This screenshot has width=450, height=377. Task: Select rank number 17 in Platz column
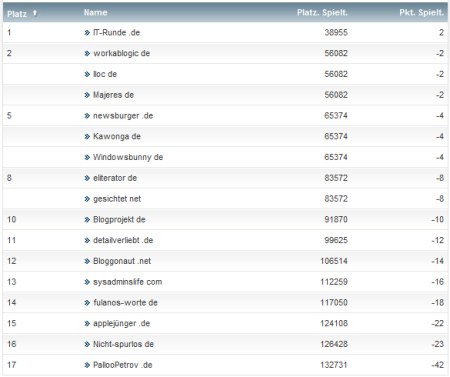tap(12, 365)
